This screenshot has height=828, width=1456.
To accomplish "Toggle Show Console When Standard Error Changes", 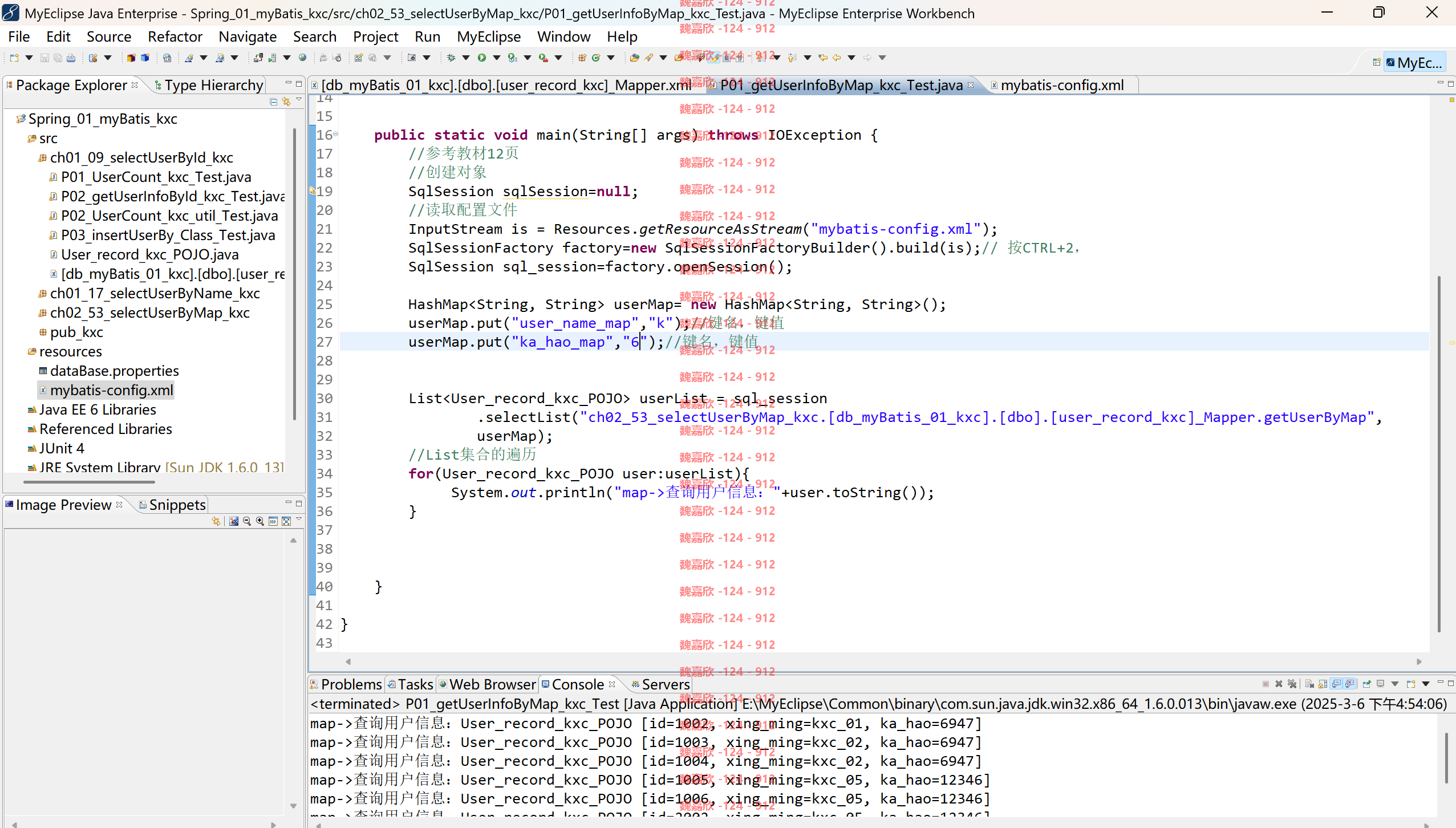I will click(1349, 684).
